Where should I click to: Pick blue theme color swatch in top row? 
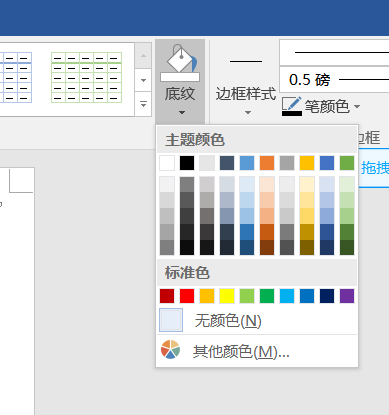tap(327, 163)
